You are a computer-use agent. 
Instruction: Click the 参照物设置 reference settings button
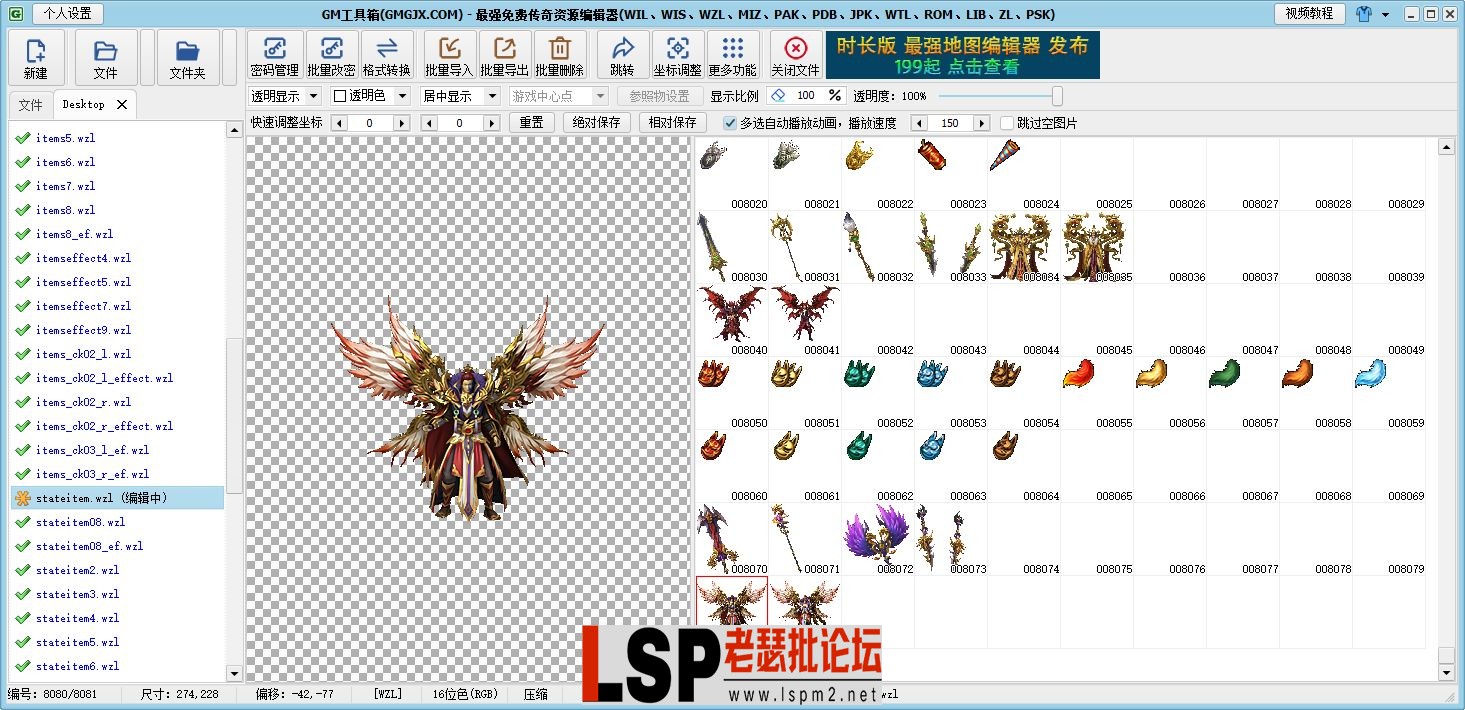(660, 96)
